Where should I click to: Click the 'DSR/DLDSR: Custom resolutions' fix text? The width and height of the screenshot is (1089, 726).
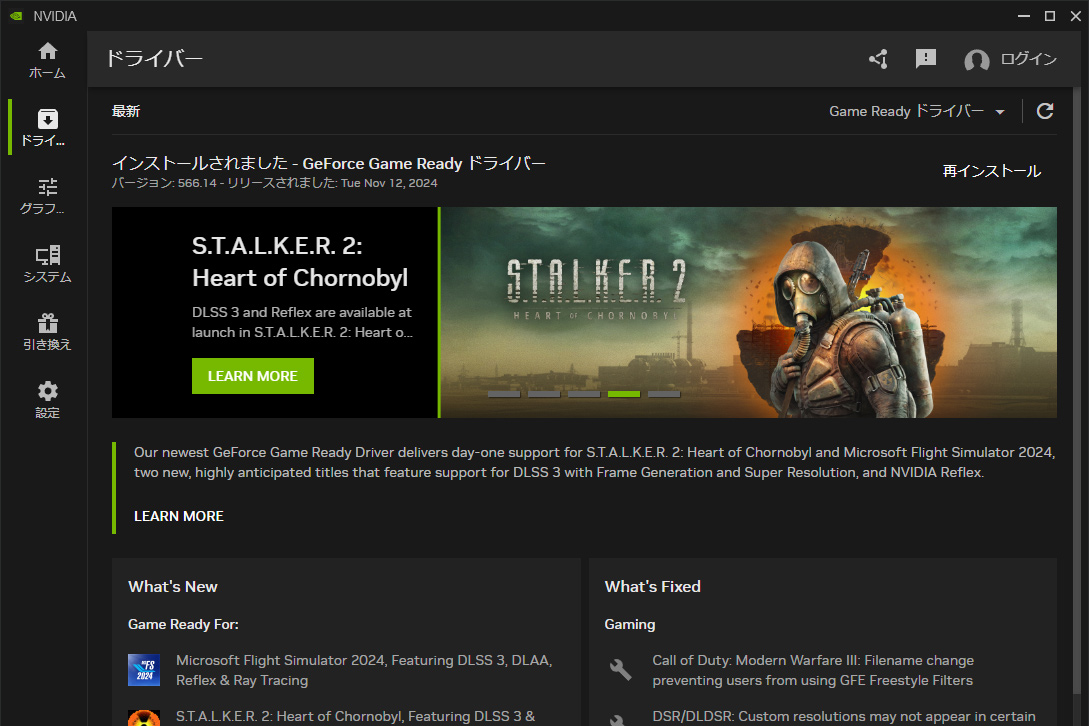(844, 716)
